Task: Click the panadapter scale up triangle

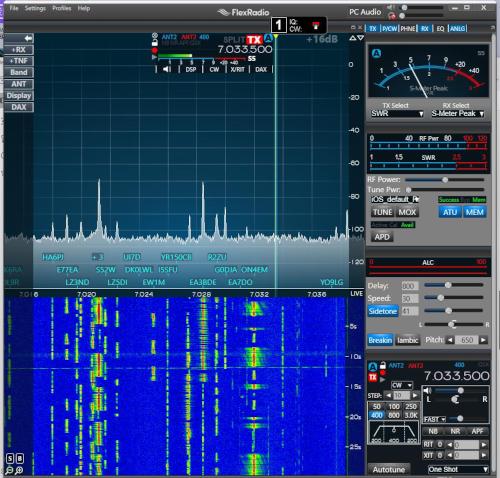Action: (352, 38)
